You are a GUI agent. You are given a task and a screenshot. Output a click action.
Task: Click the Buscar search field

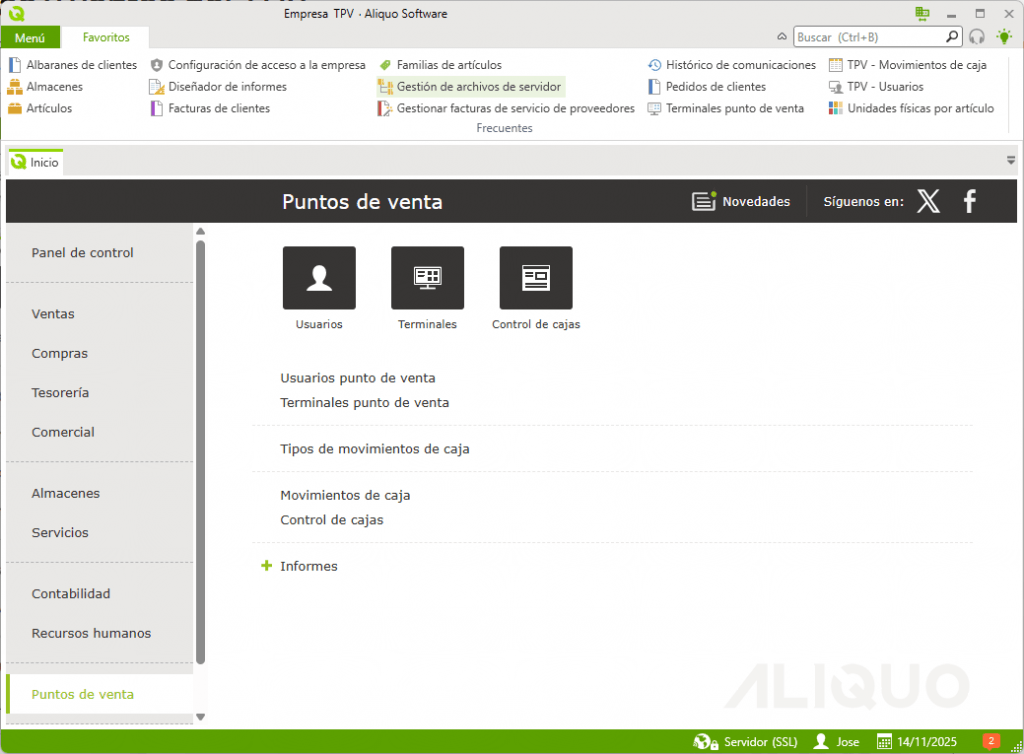click(x=868, y=37)
